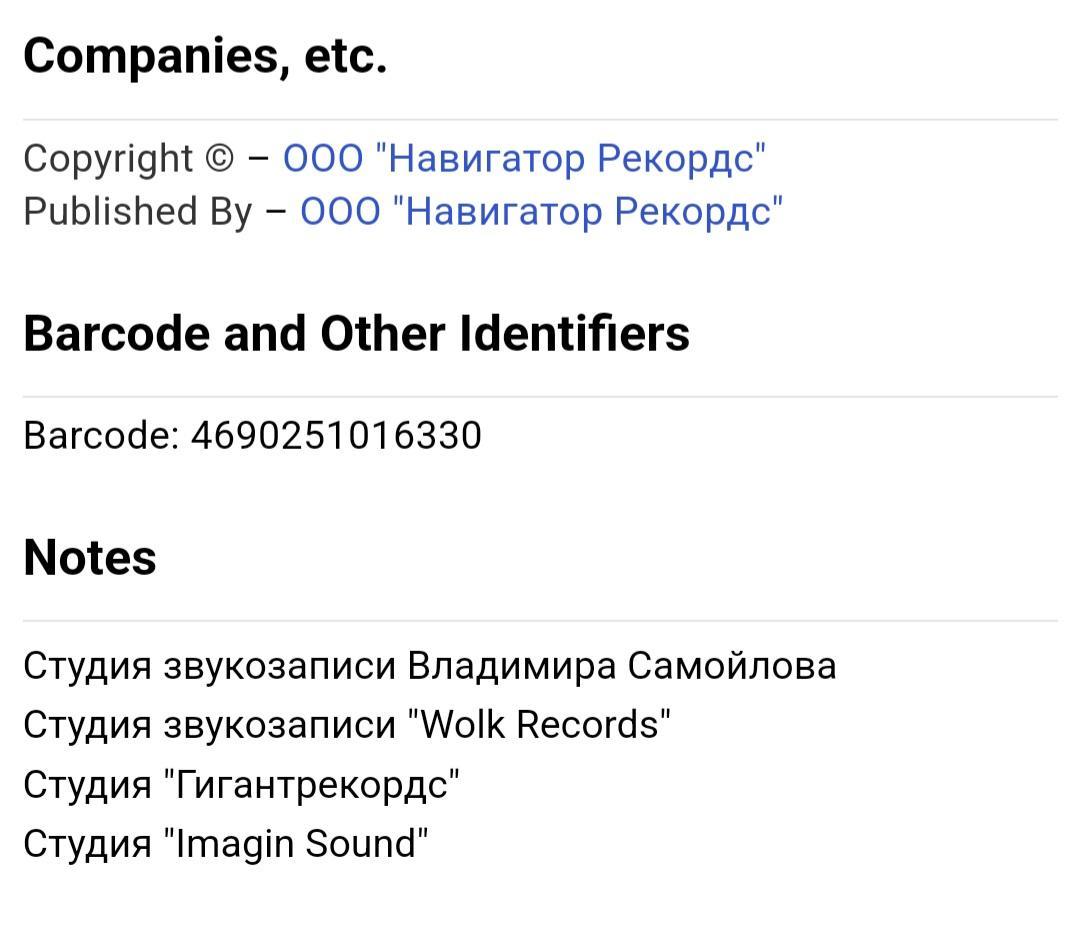Click the divider line under Notes heading

pos(540,620)
